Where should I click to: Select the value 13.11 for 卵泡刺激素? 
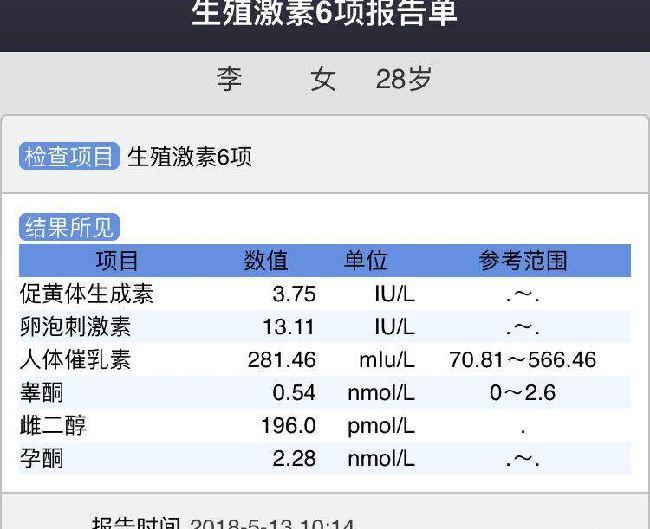coord(289,327)
